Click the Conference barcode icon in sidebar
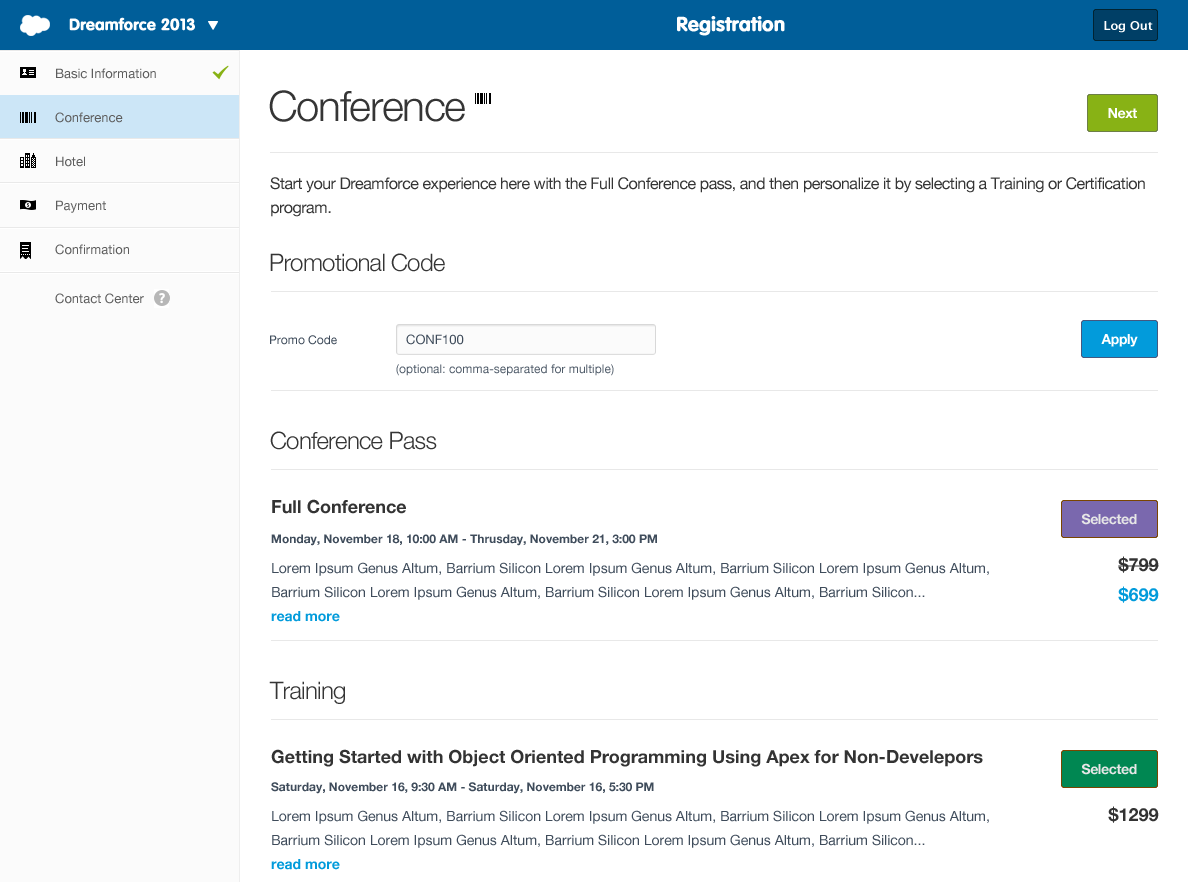This screenshot has height=882, width=1188. point(28,117)
